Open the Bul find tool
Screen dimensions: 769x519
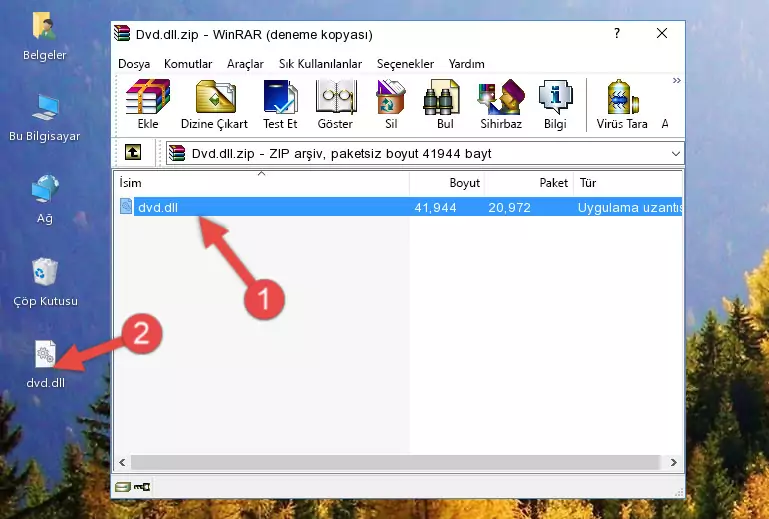pos(444,104)
